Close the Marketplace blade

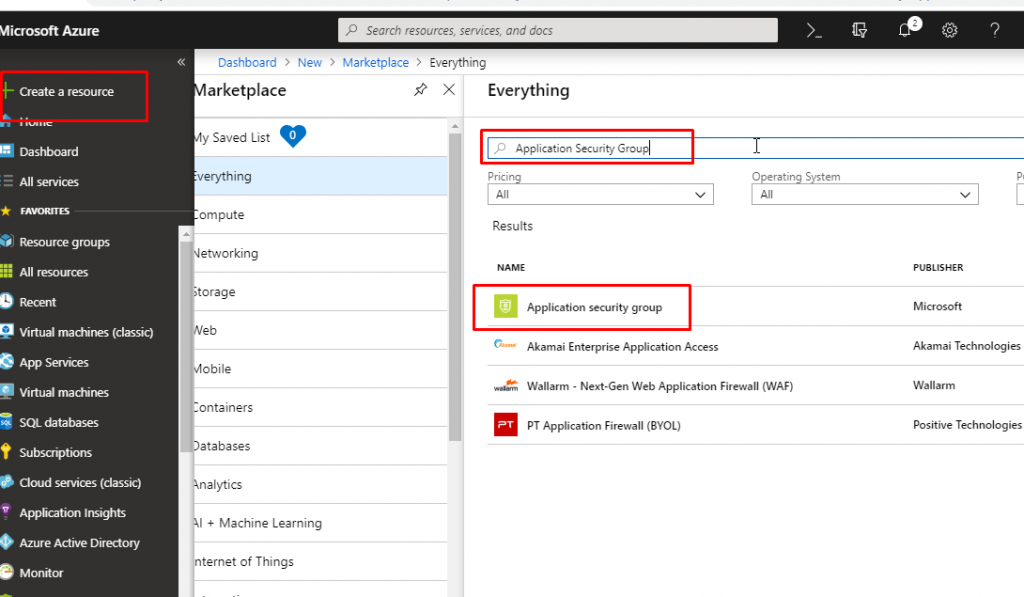tap(449, 90)
